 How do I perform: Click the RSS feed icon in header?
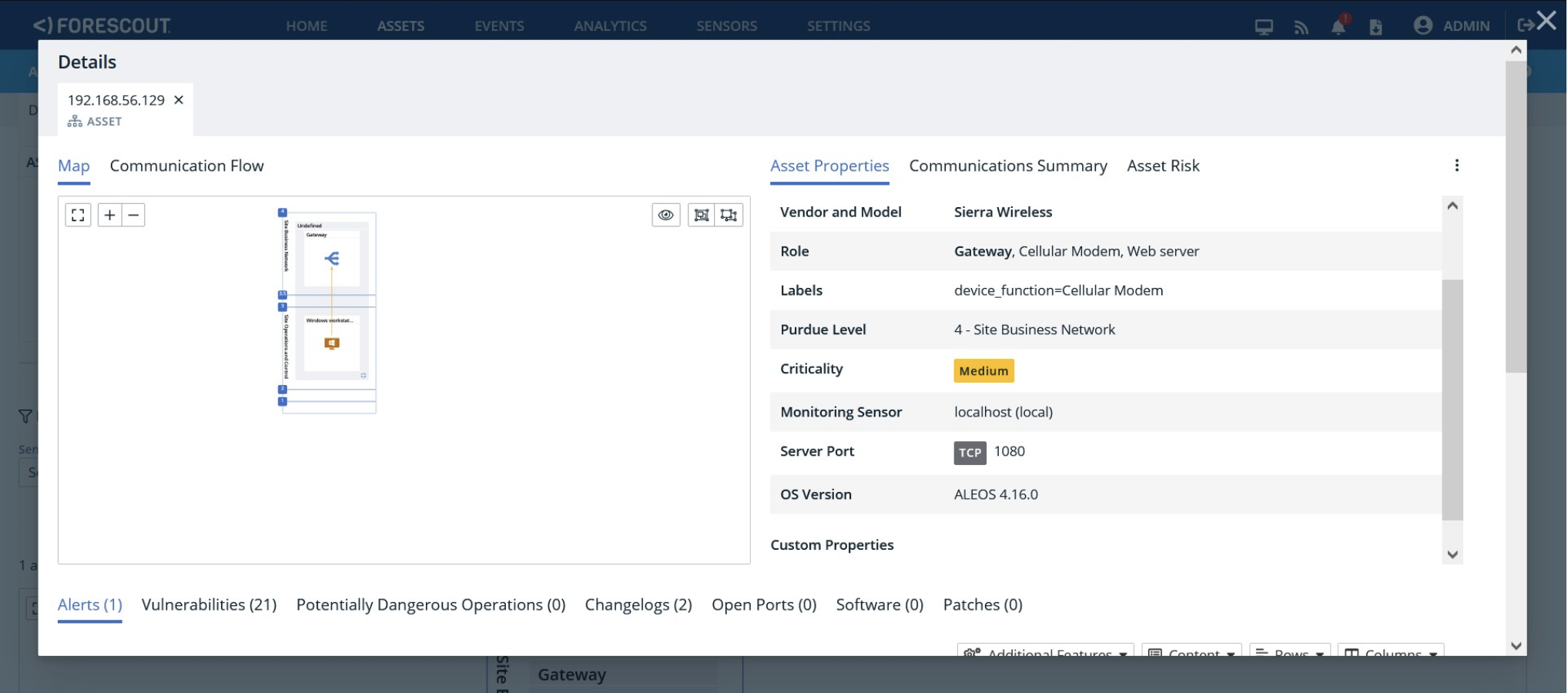click(1302, 28)
